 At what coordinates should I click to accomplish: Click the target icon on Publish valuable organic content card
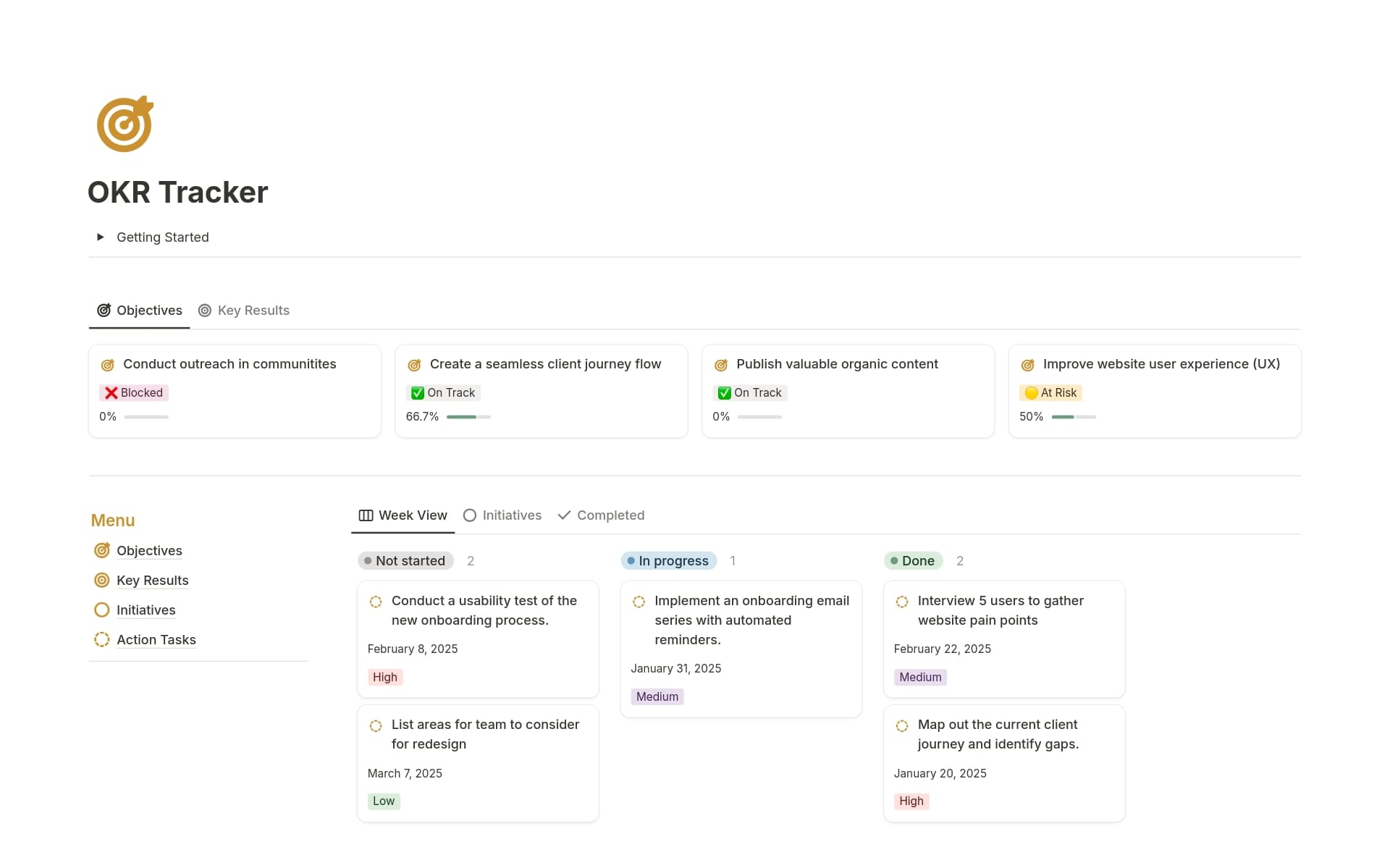(720, 365)
